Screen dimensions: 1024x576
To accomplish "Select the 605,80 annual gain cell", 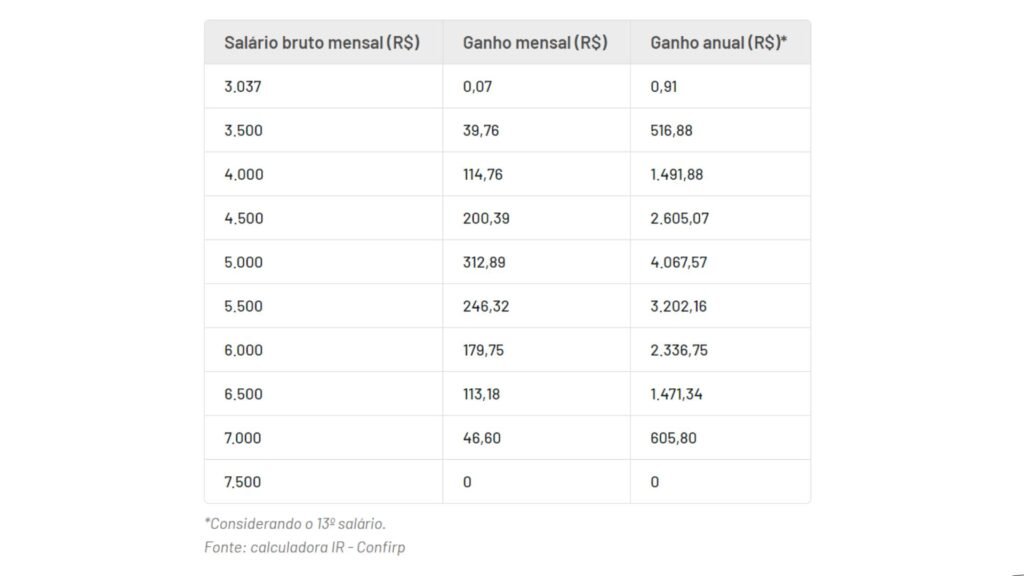I will [x=673, y=438].
